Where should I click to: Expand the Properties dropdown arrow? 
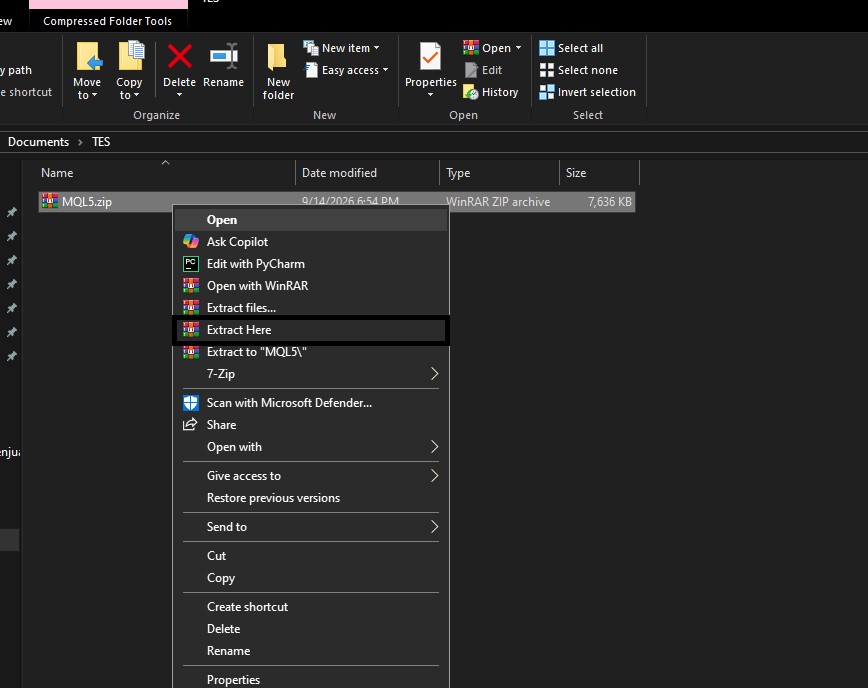430,95
